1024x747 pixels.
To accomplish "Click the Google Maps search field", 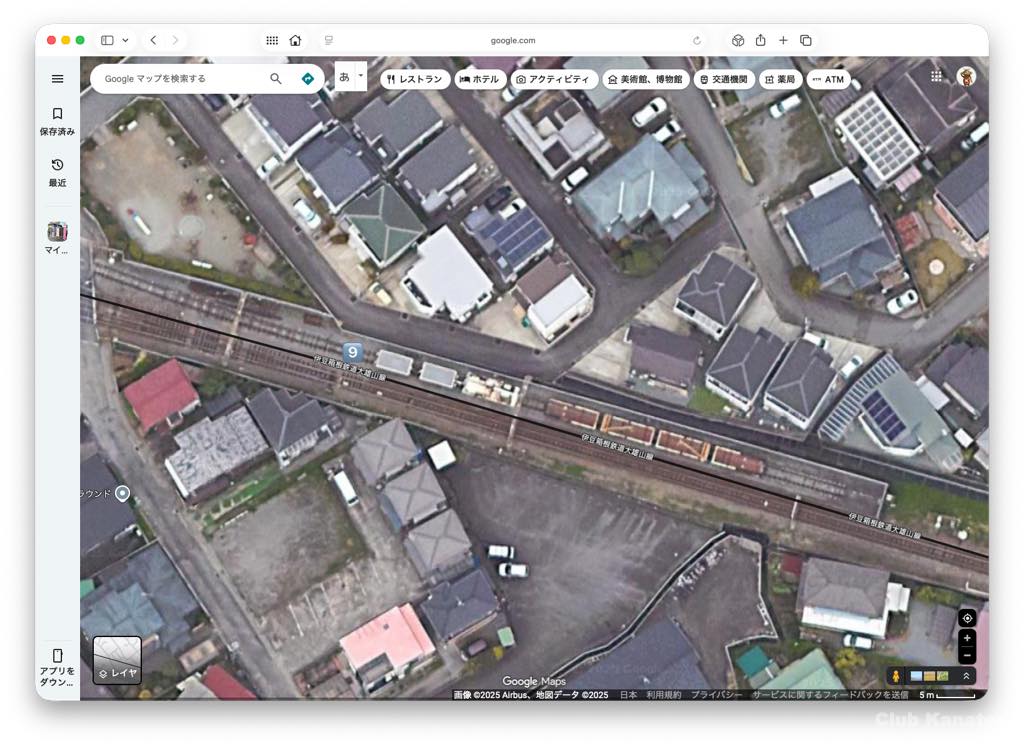I will click(x=180, y=79).
